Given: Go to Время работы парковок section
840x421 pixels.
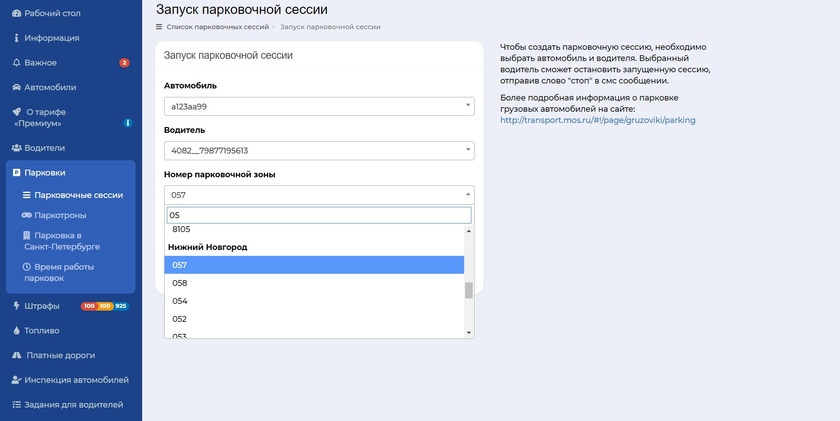Looking at the screenshot, I should (x=65, y=272).
